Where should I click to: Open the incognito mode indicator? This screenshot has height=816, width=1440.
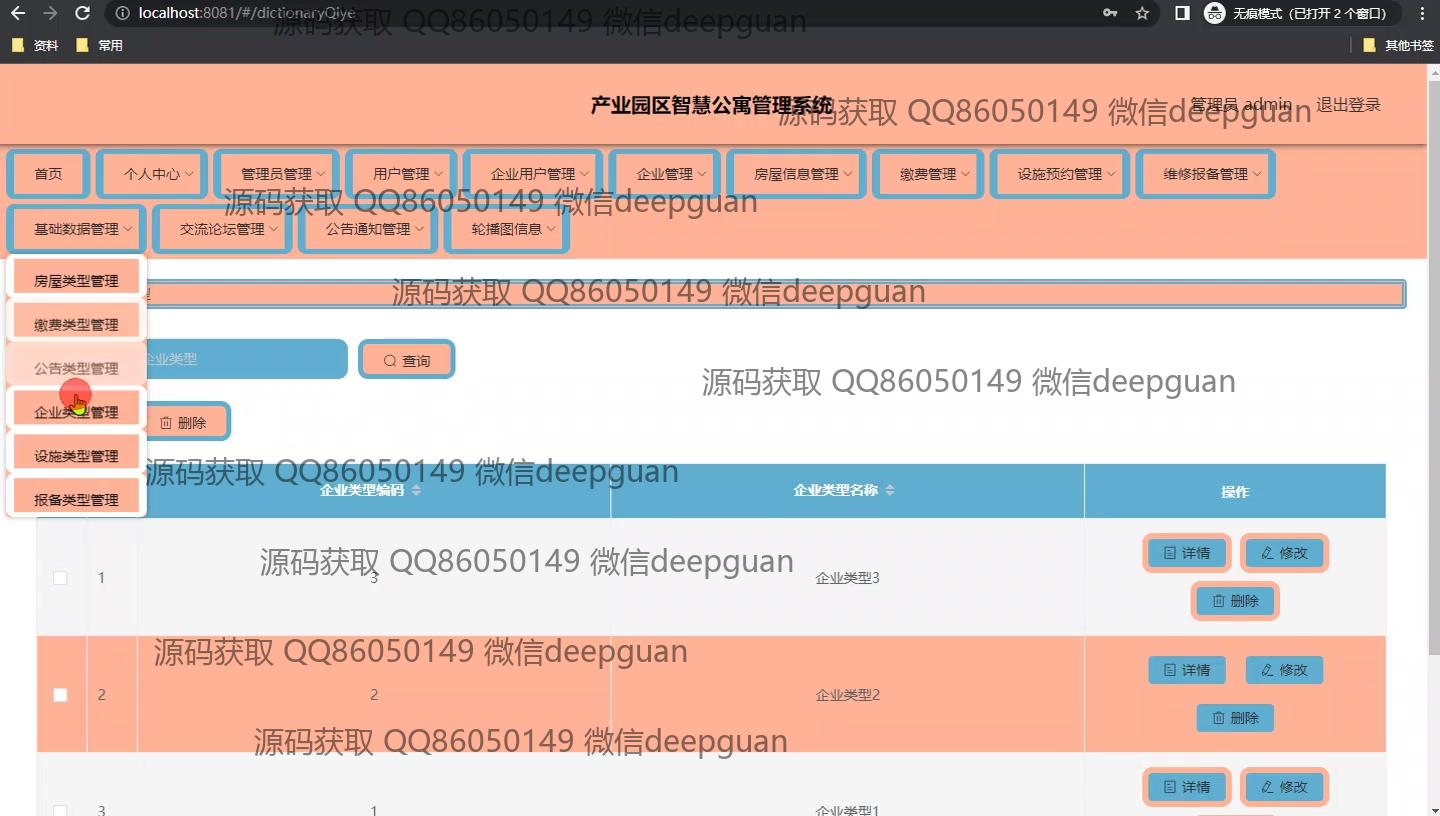pos(1299,13)
